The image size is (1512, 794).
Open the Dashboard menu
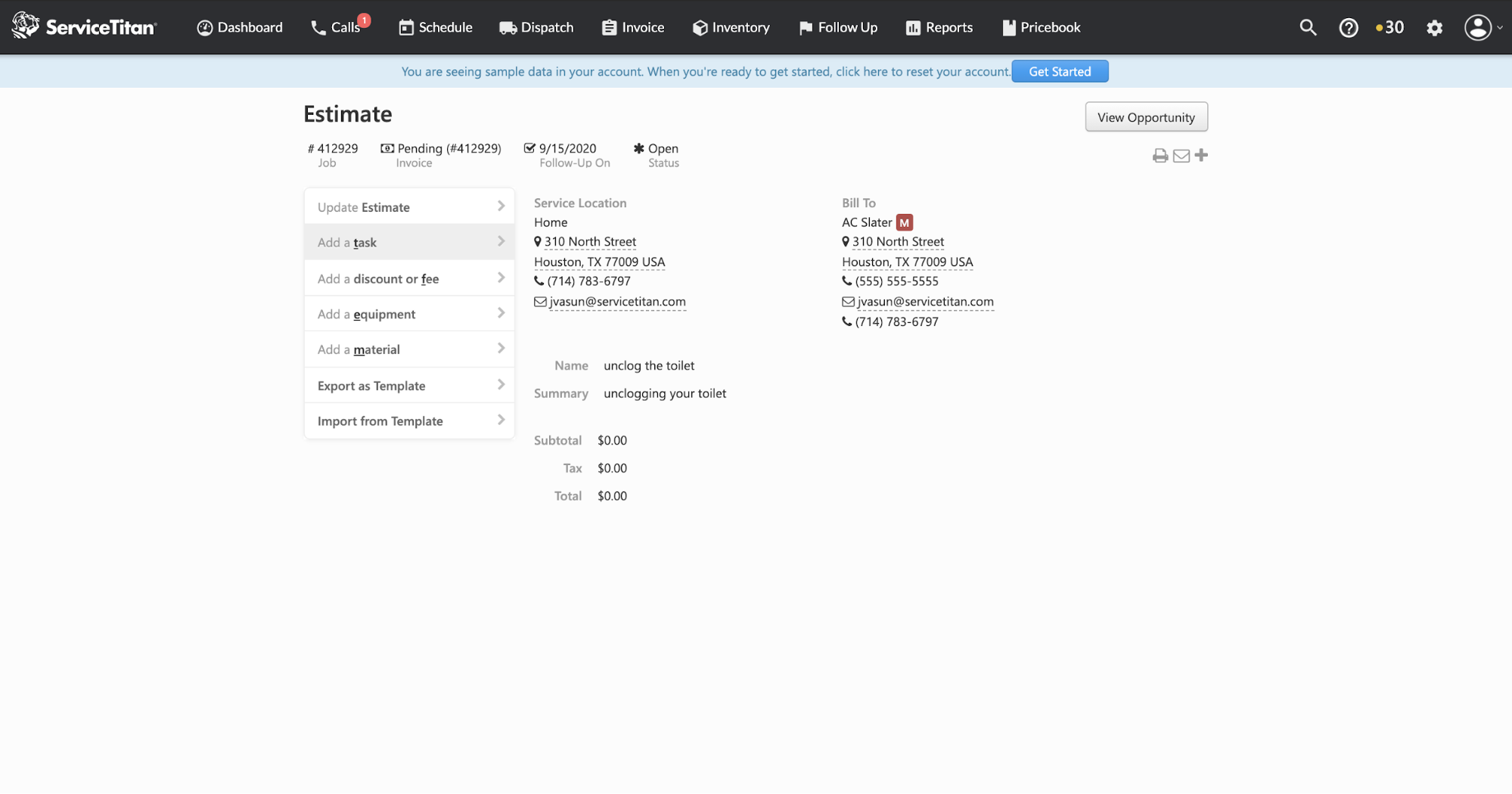click(240, 27)
